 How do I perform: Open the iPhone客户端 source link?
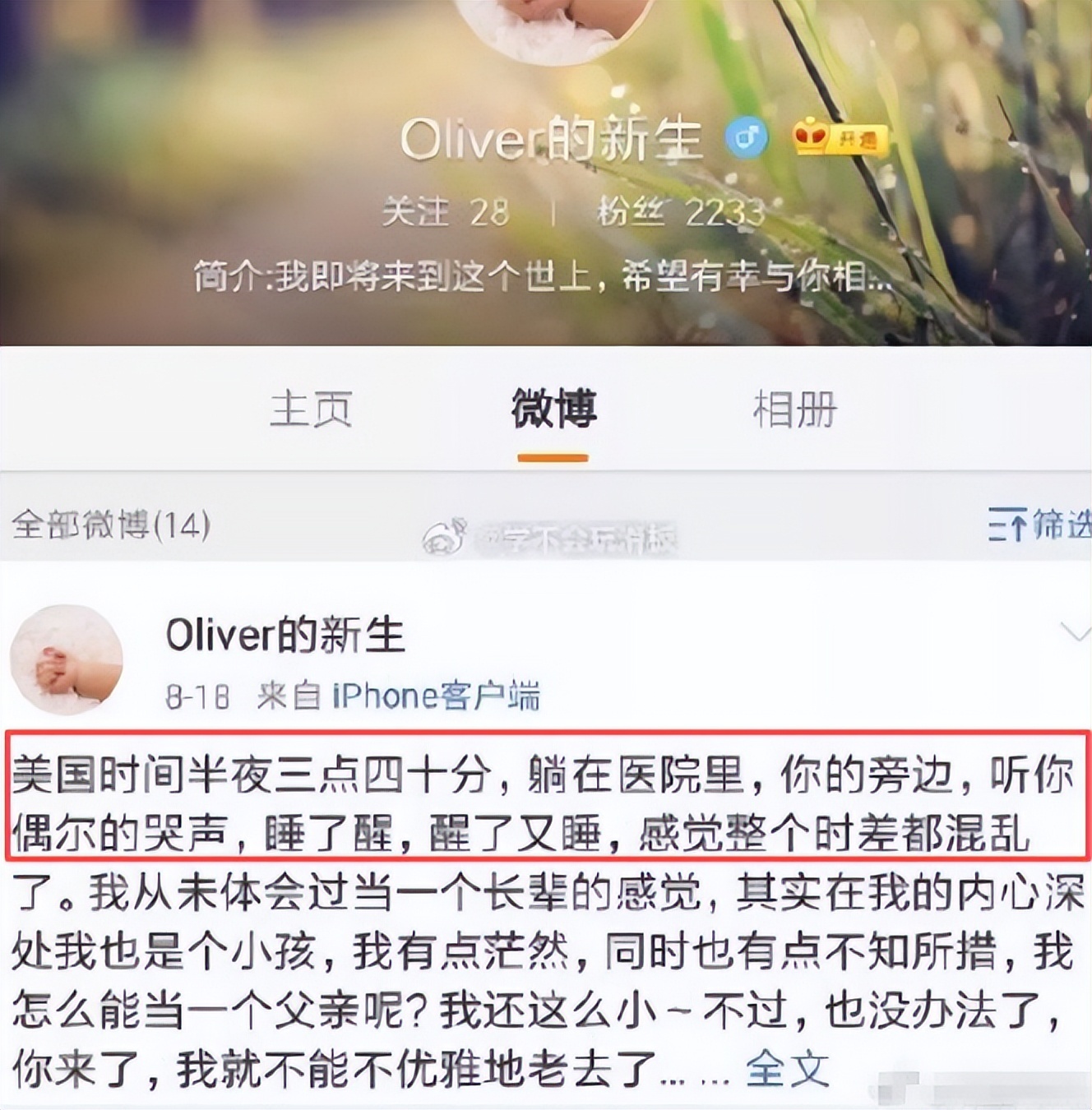coord(436,696)
